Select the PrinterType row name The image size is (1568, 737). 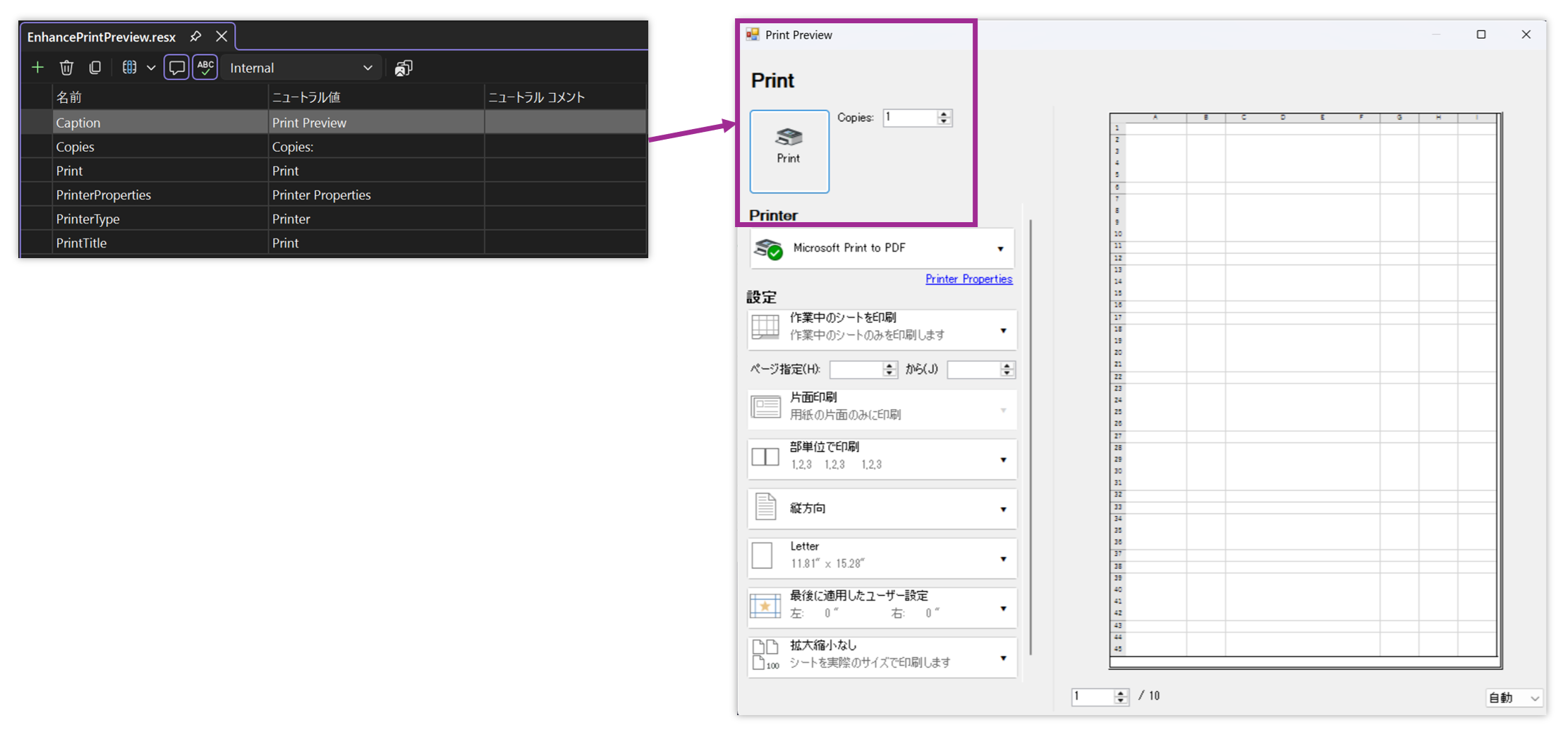click(160, 219)
